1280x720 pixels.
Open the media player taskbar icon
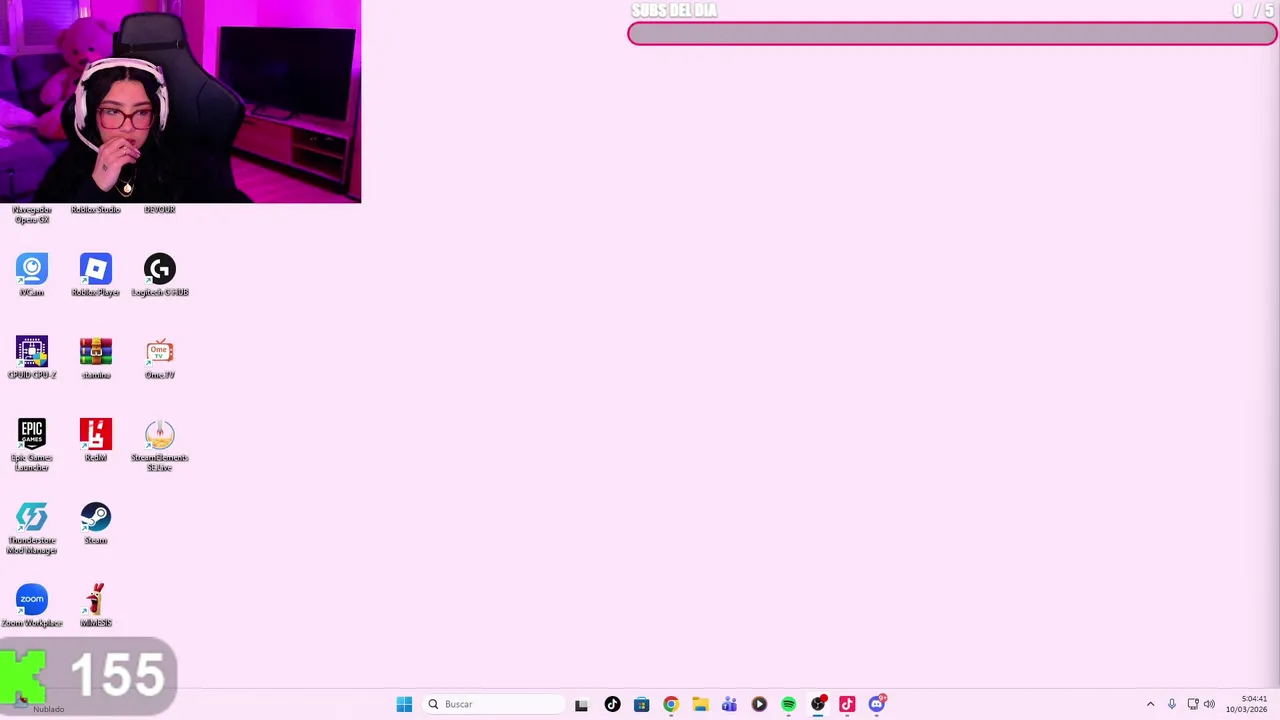pos(759,704)
